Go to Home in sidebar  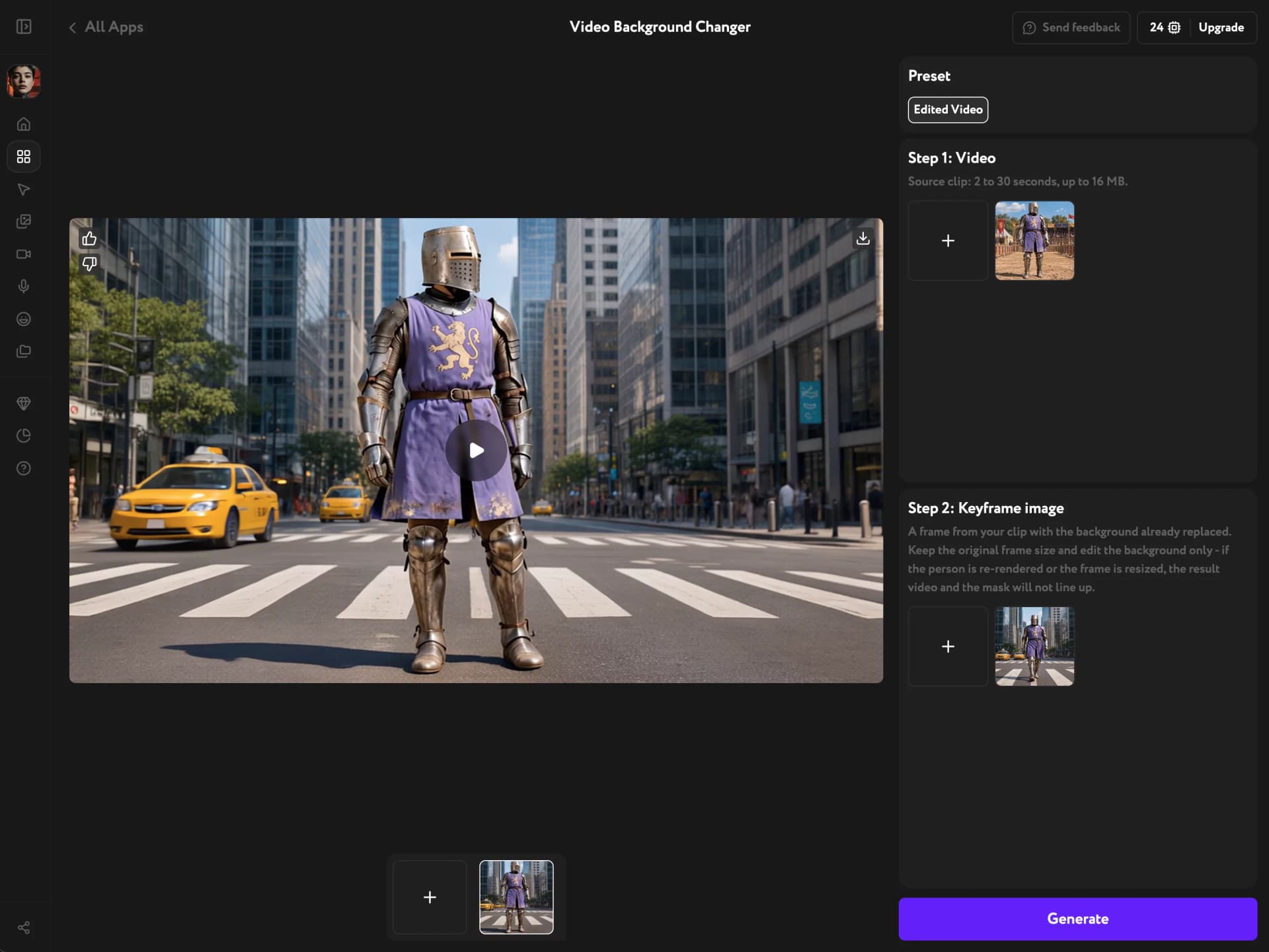click(24, 124)
